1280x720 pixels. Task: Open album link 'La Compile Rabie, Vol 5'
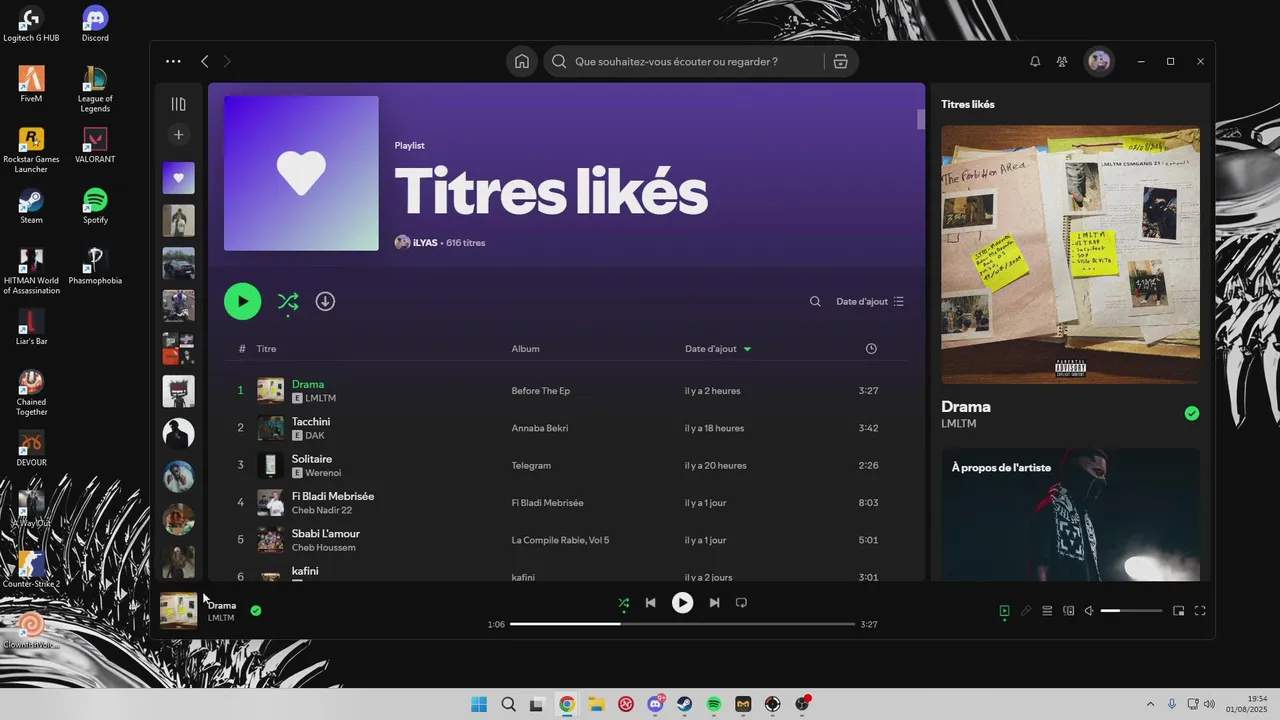[560, 540]
